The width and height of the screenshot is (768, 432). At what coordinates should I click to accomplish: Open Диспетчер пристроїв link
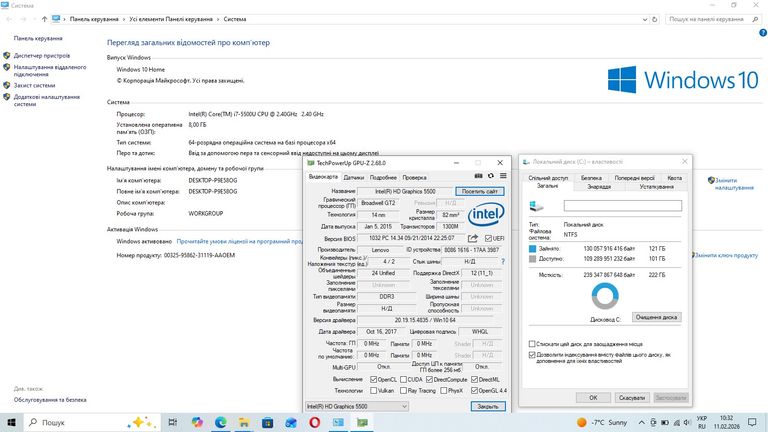42,56
